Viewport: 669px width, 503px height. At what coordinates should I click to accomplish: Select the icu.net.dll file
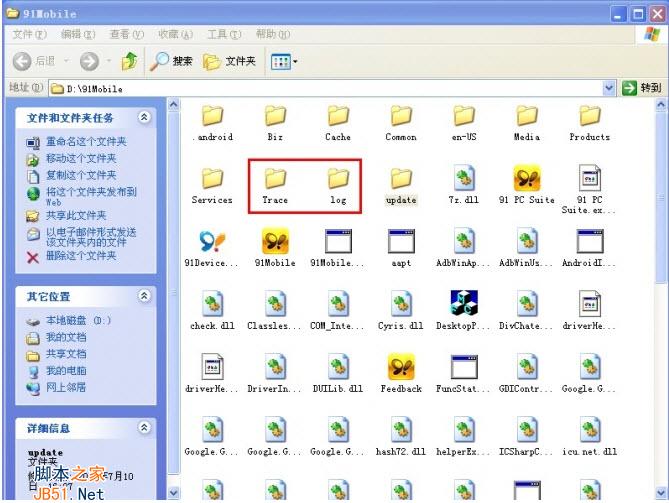coord(590,436)
